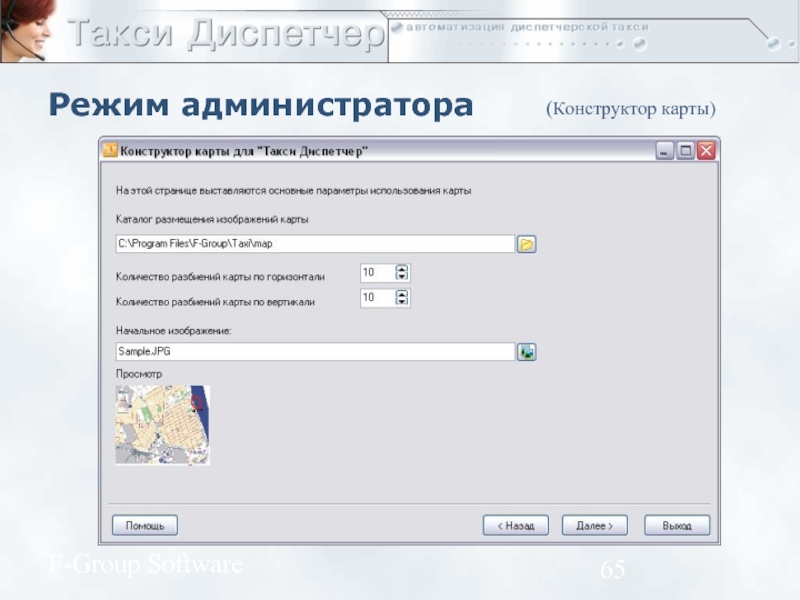Proceed with the Далее button

[595, 525]
